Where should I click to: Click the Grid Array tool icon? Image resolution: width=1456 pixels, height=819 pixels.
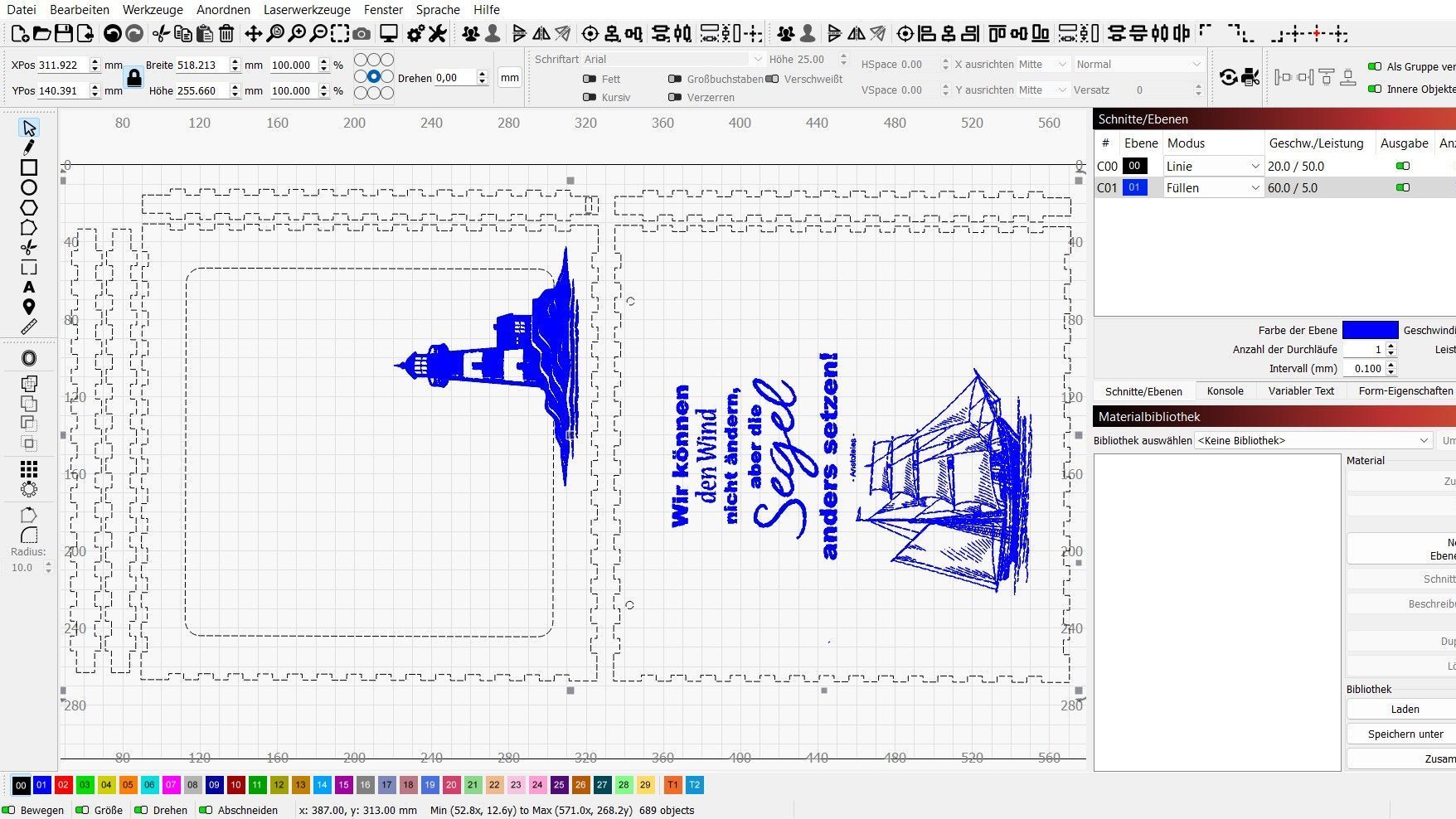pyautogui.click(x=29, y=469)
